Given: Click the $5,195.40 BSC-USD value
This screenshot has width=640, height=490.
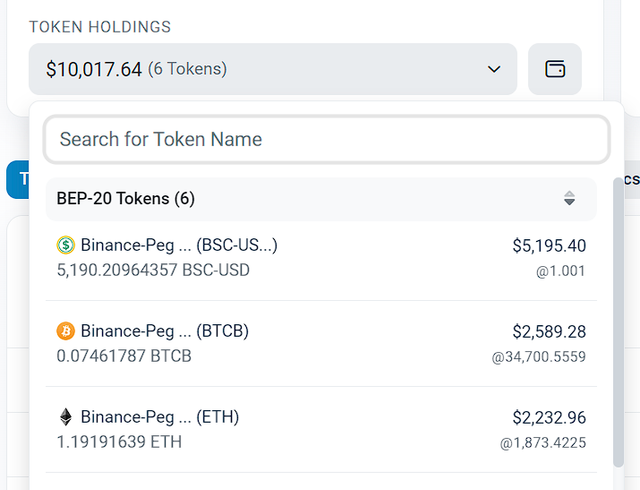Looking at the screenshot, I should click(x=549, y=246).
